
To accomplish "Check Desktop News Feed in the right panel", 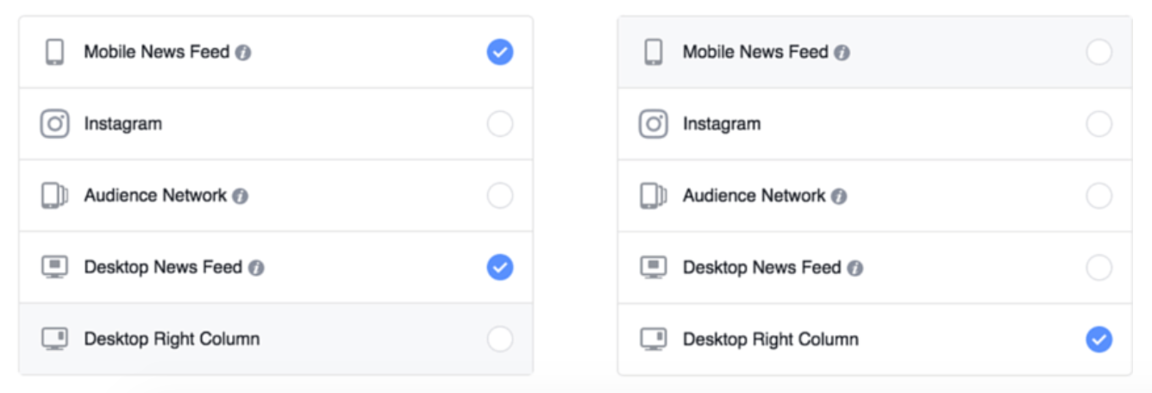I will click(x=1099, y=267).
